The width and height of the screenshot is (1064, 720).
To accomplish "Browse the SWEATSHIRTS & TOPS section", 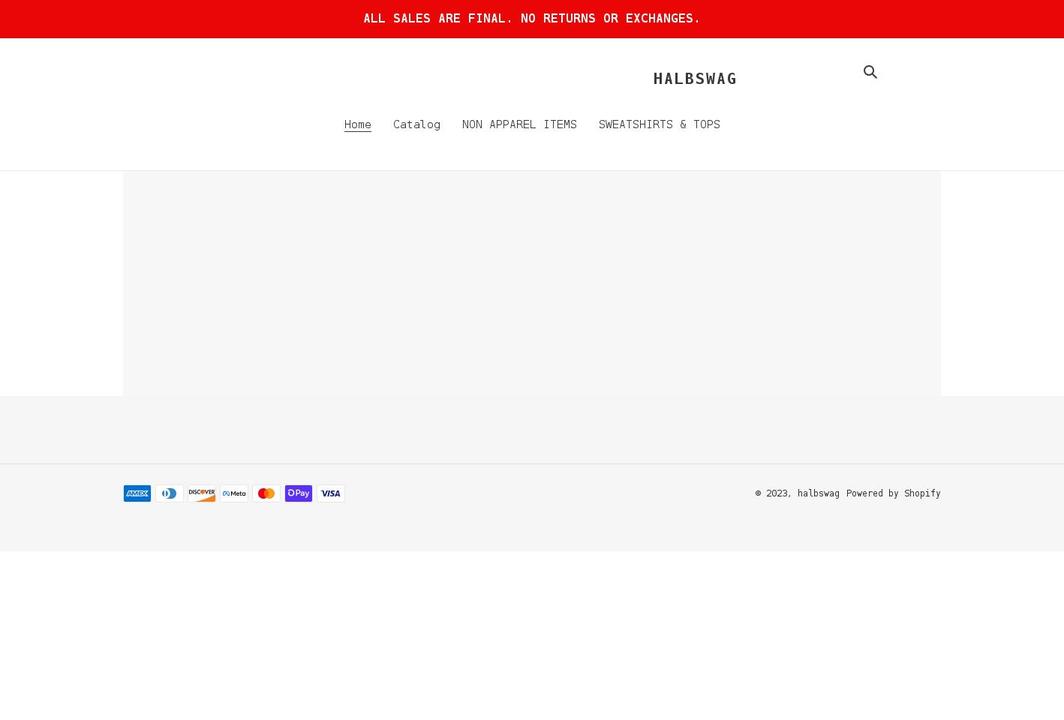I will pyautogui.click(x=659, y=124).
